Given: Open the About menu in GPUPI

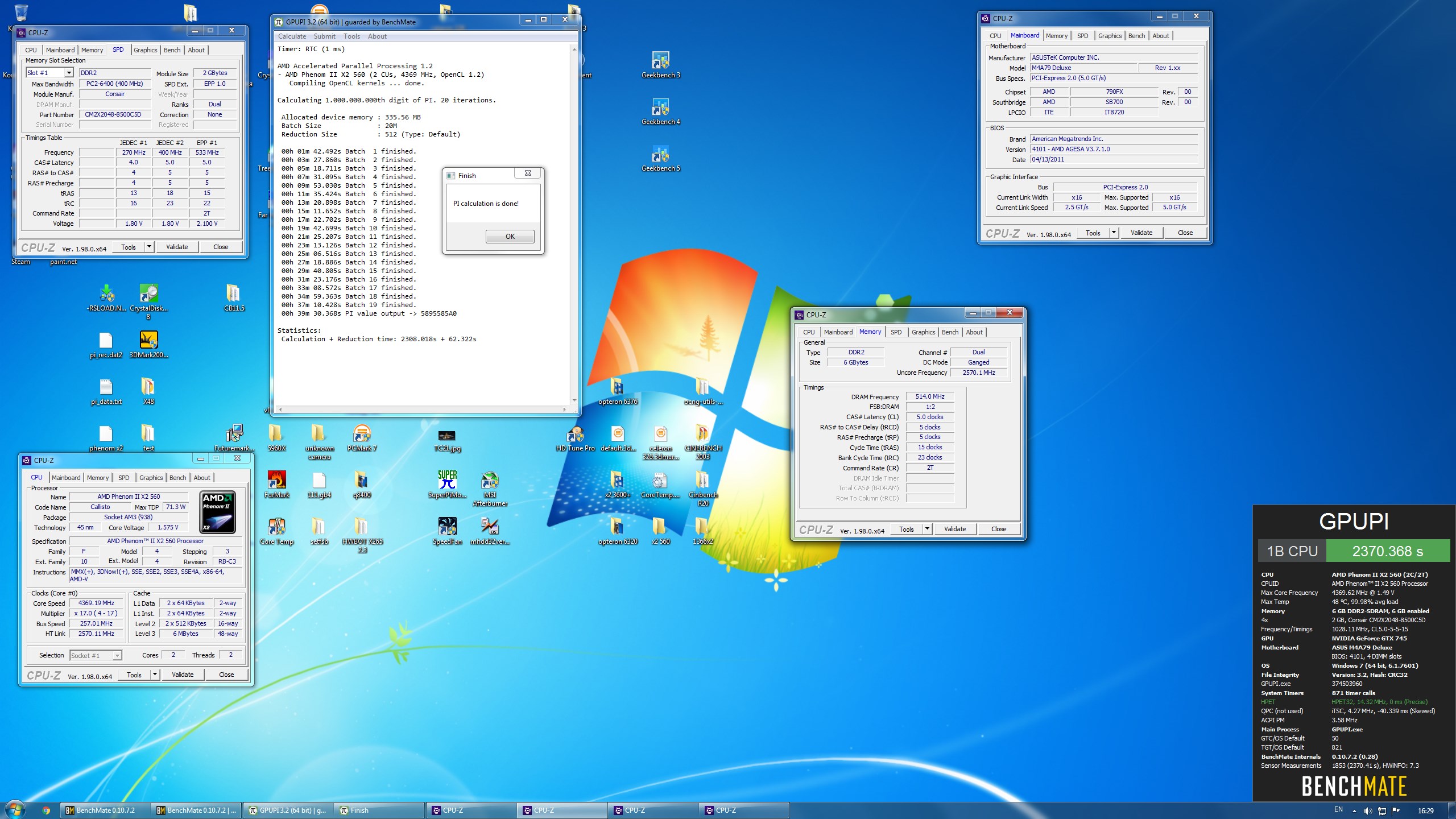Looking at the screenshot, I should click(x=377, y=36).
